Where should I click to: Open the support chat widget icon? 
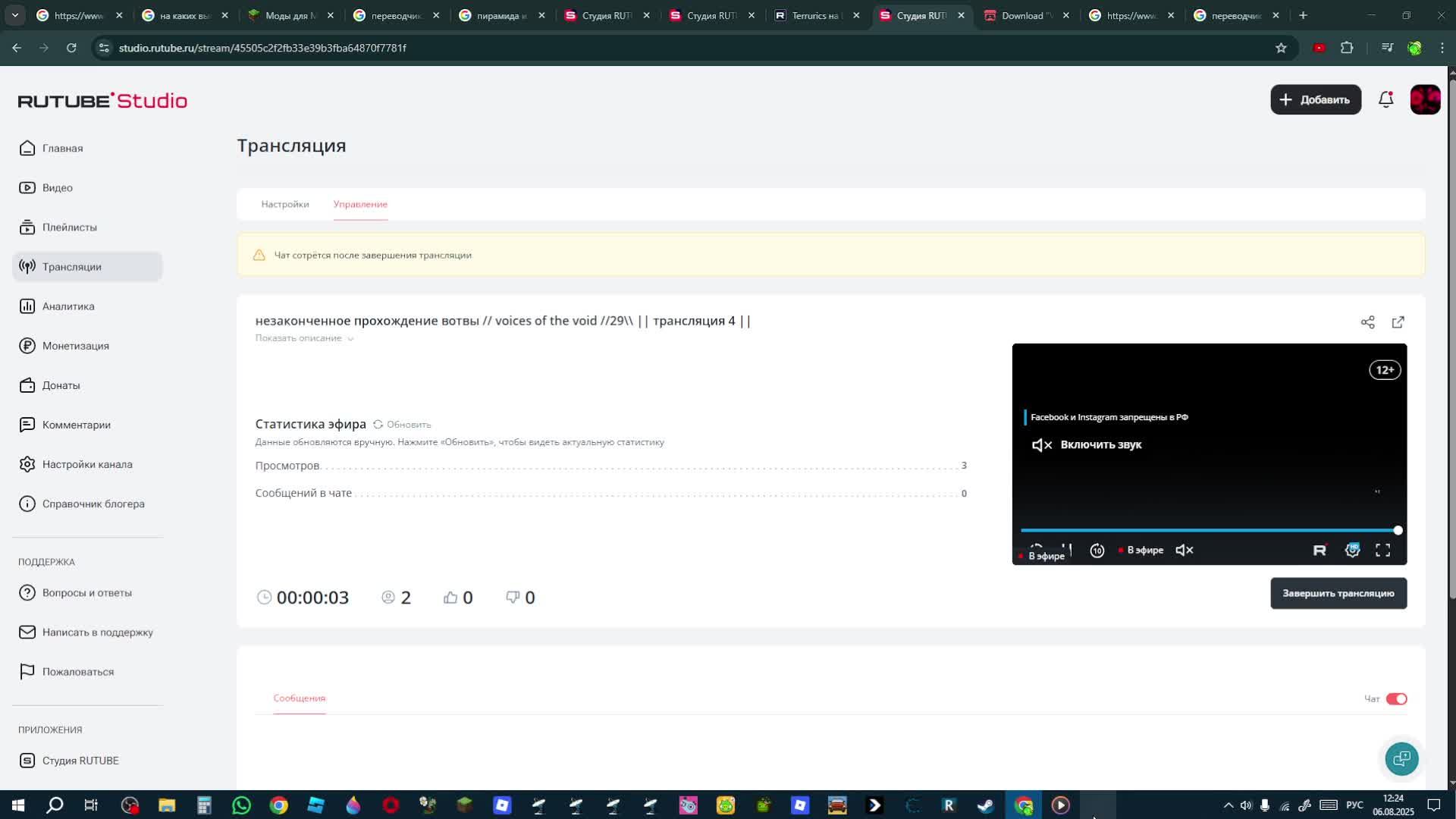[x=1401, y=758]
